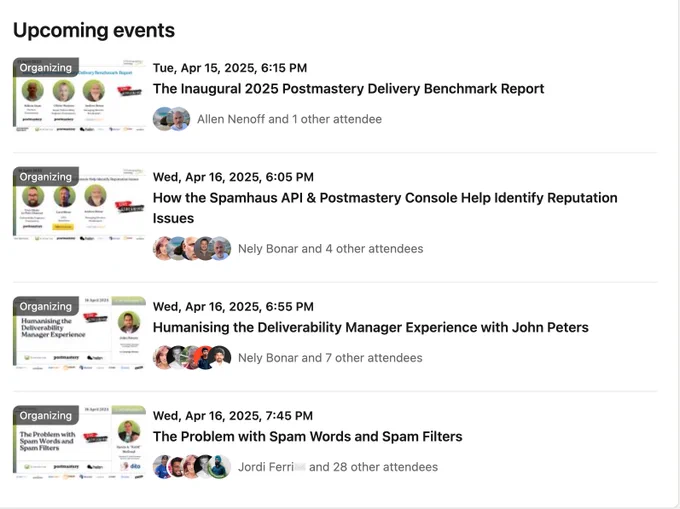This screenshot has width=680, height=509.
Task: Click attendee avatar stack beside Jordi Ferri
Action: (192, 467)
